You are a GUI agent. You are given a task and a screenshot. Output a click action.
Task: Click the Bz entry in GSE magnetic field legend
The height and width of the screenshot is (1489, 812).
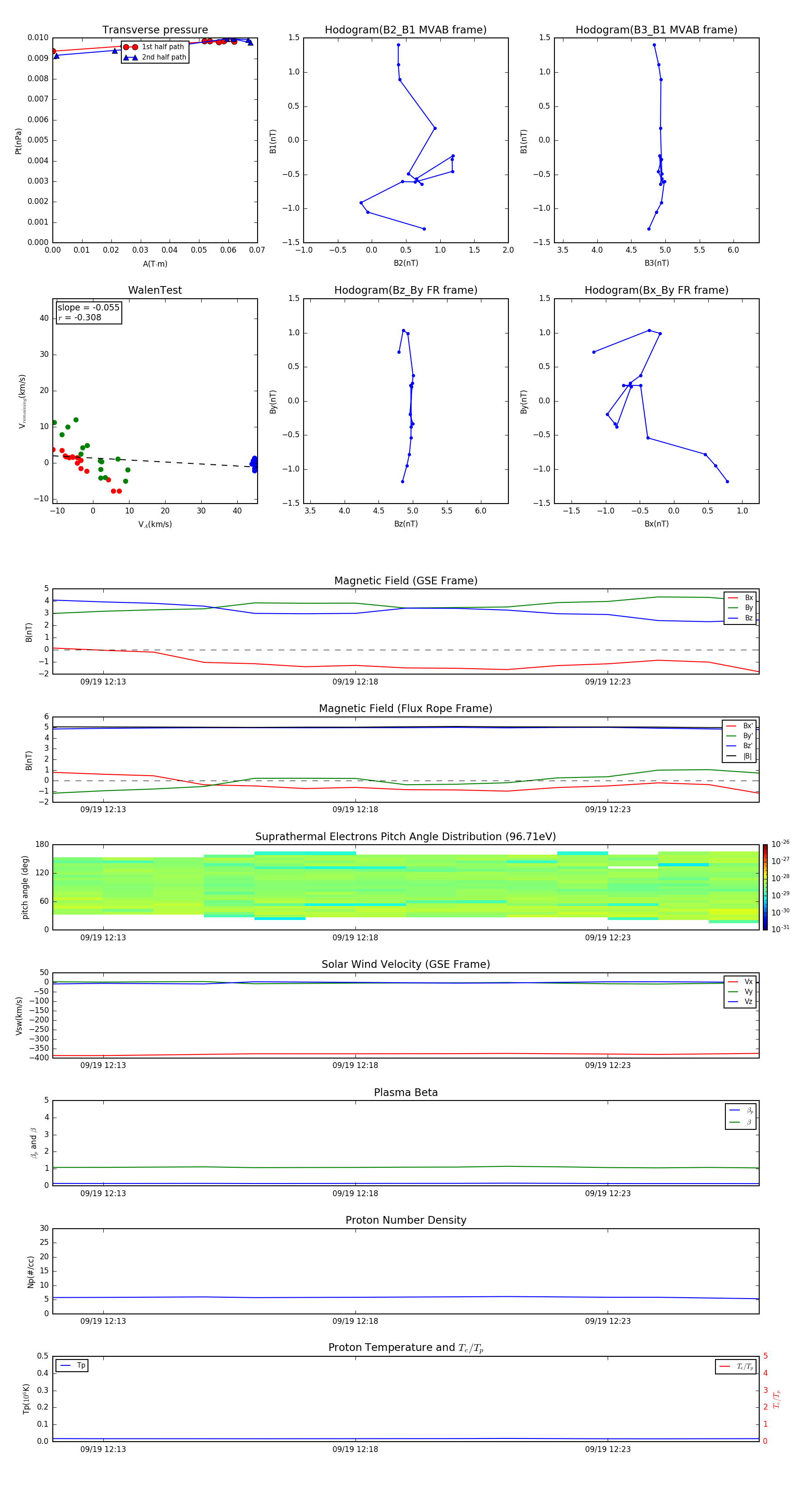point(740,618)
